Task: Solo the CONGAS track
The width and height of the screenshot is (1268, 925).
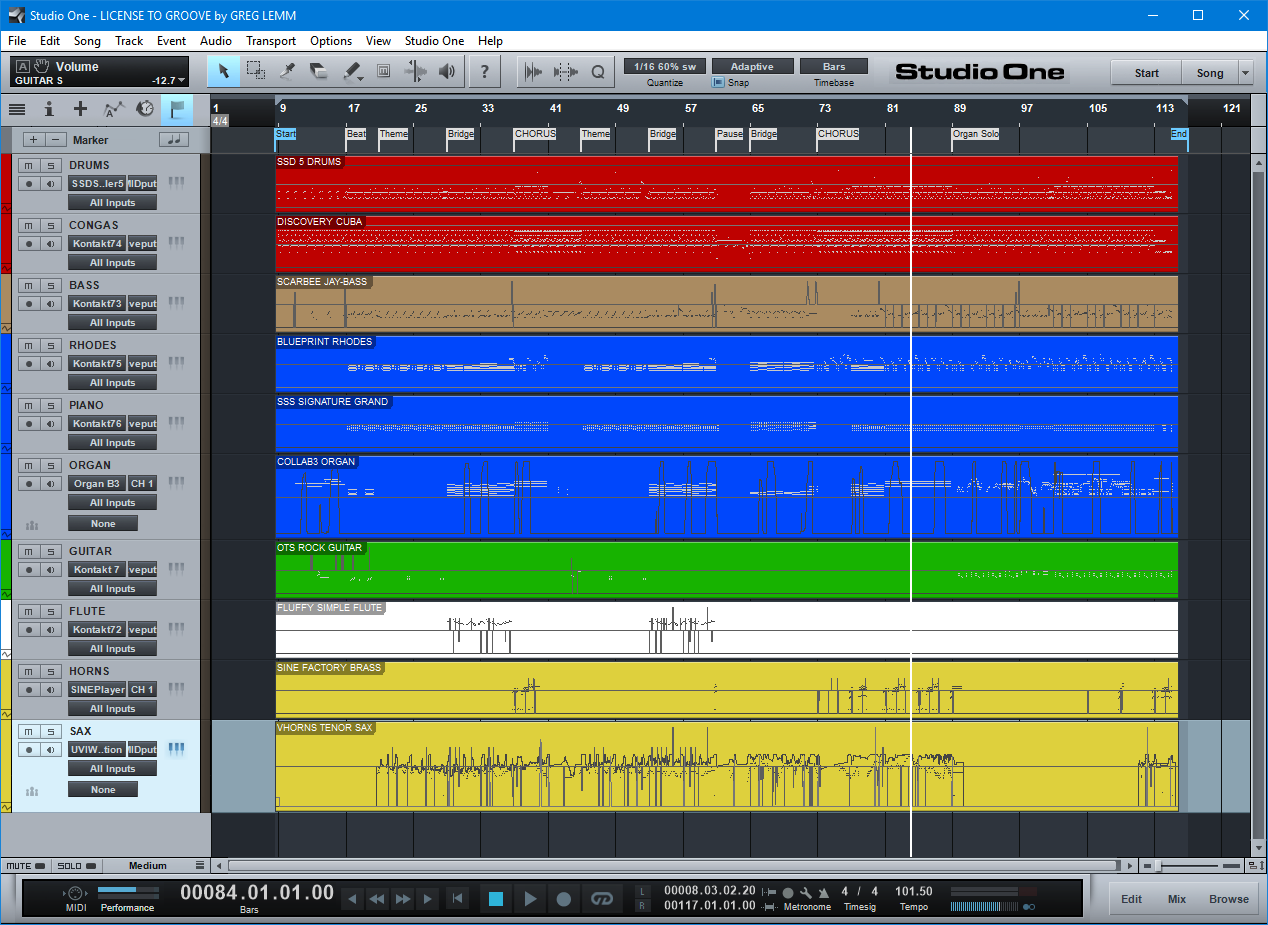Action: tap(50, 225)
